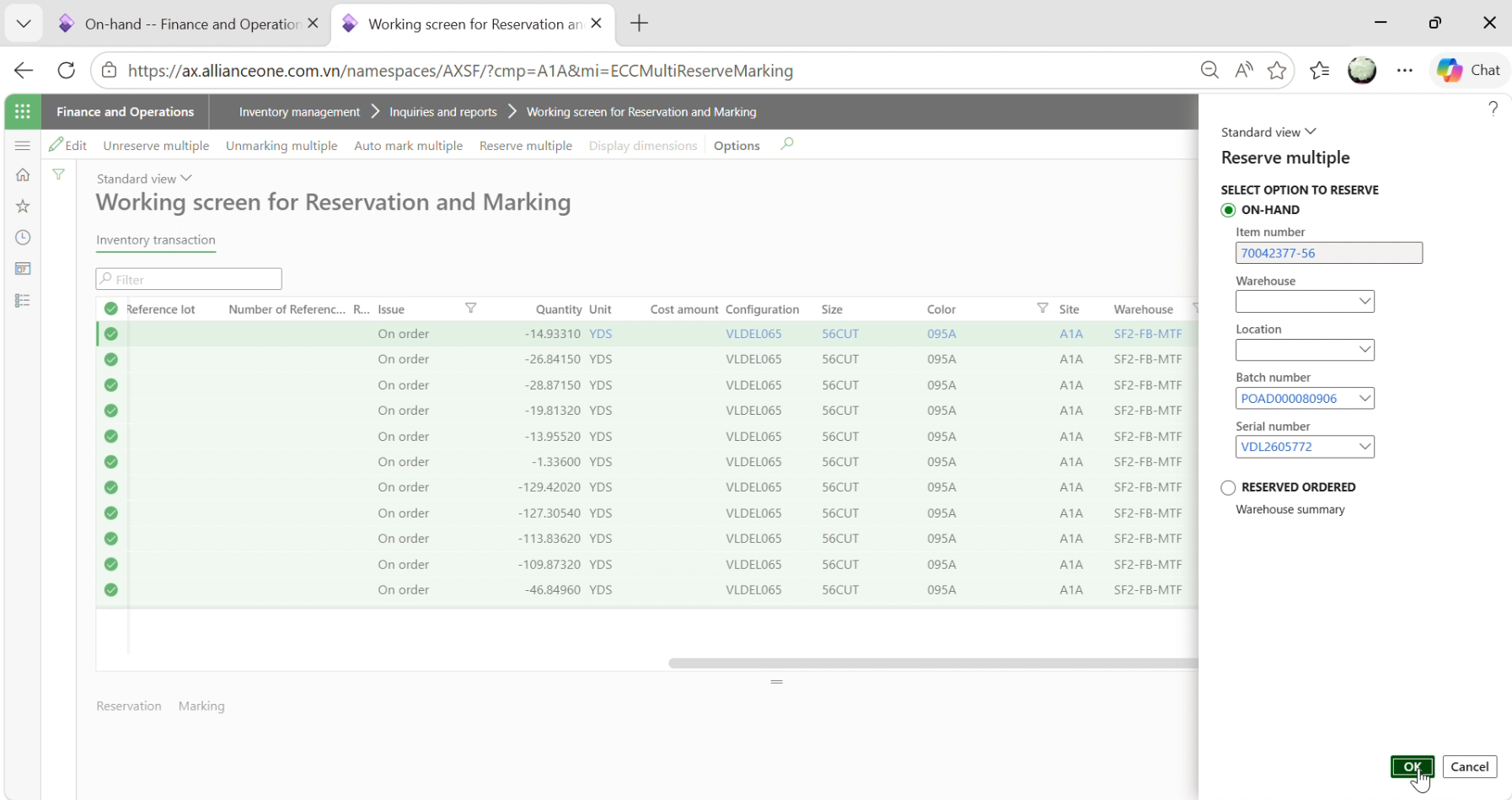
Task: Expand the Inquiries and reports breadcrumb chevron
Action: pyautogui.click(x=512, y=111)
